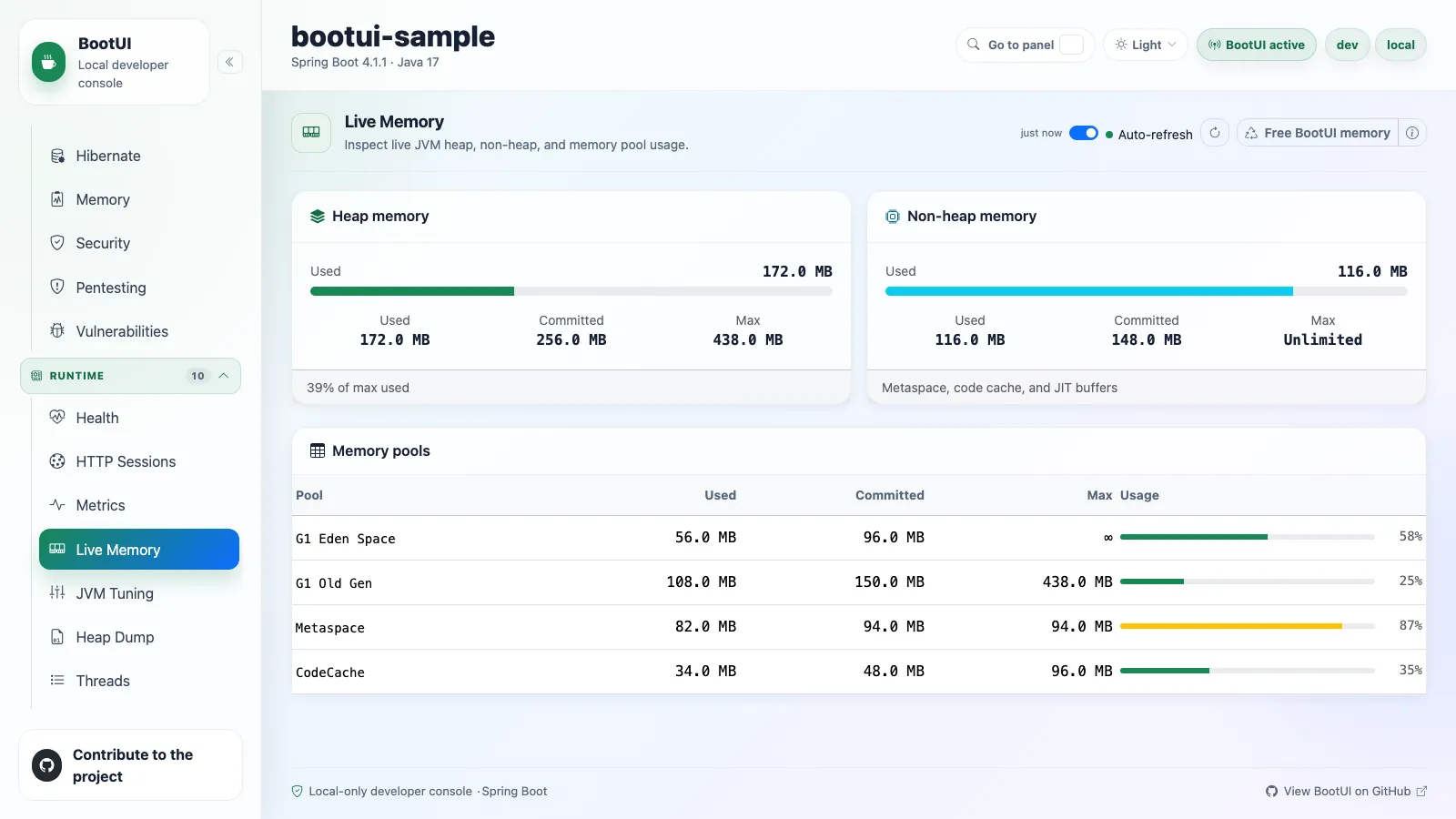Collapse the RUNTIME section chevron
1456x819 pixels.
click(224, 376)
